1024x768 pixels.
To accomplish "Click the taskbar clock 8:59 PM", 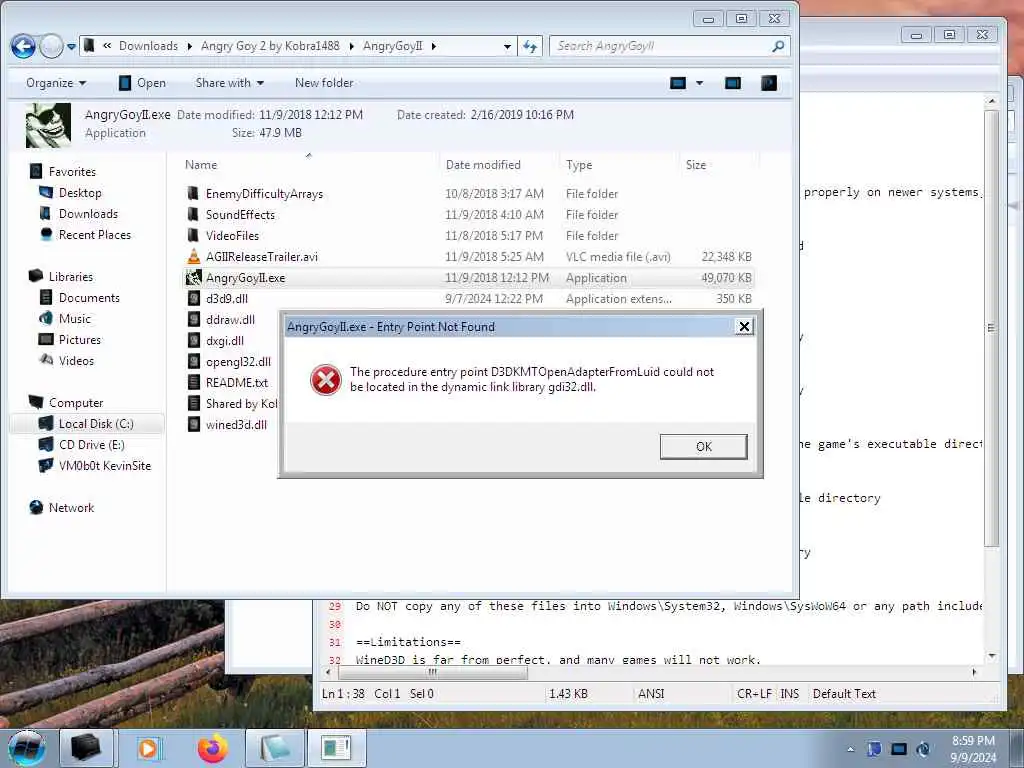I will (x=973, y=741).
